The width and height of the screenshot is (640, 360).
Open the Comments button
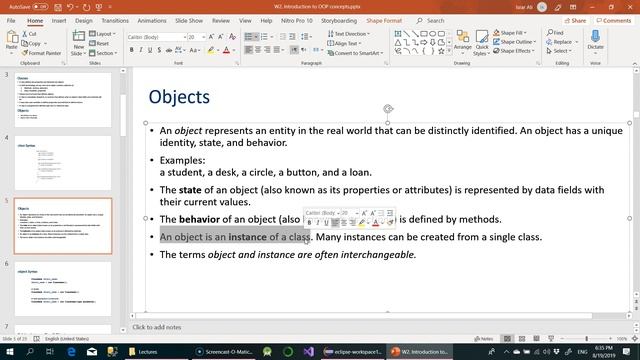point(613,20)
